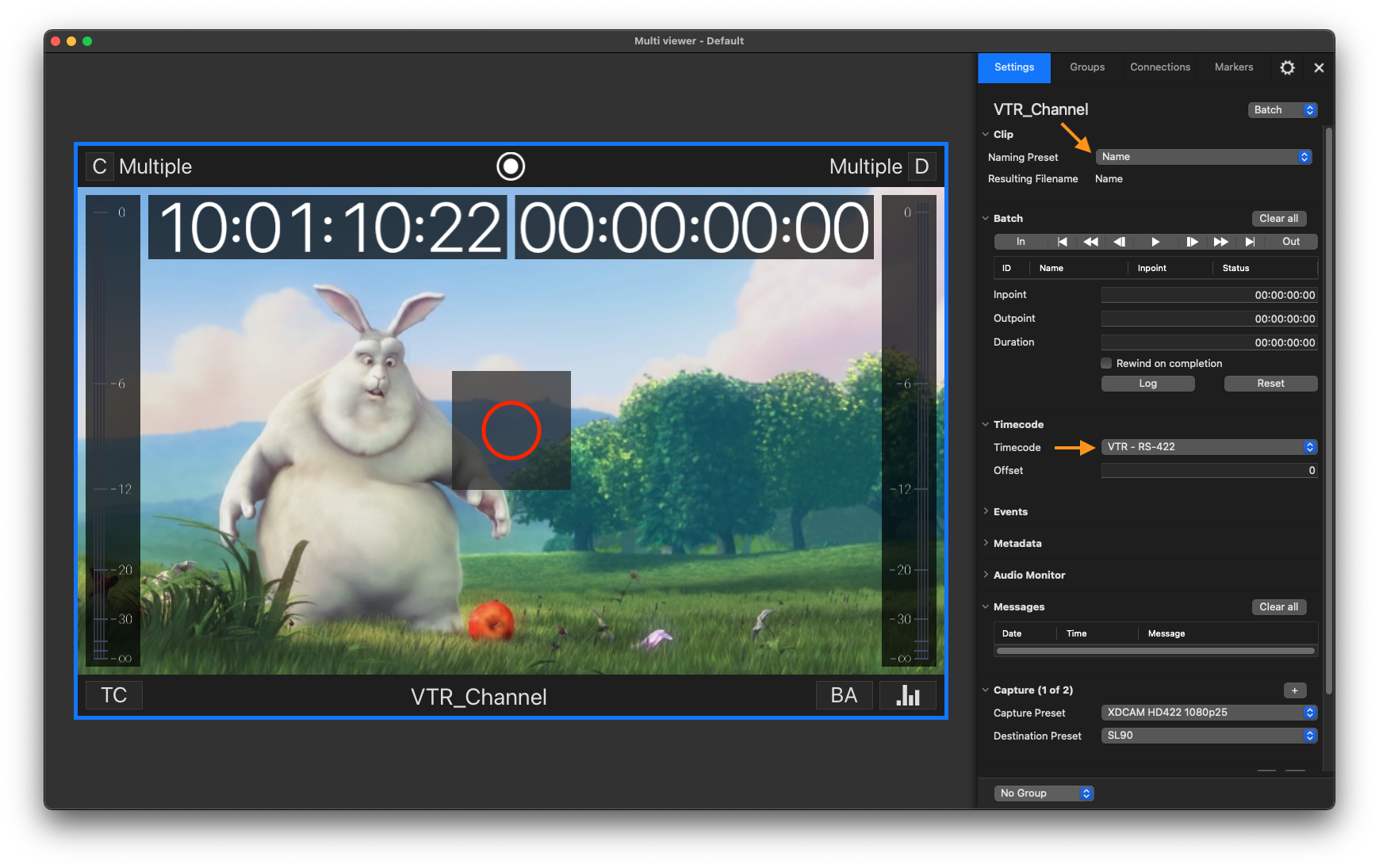The image size is (1379, 868).
Task: Expand the Metadata section
Action: pos(986,544)
